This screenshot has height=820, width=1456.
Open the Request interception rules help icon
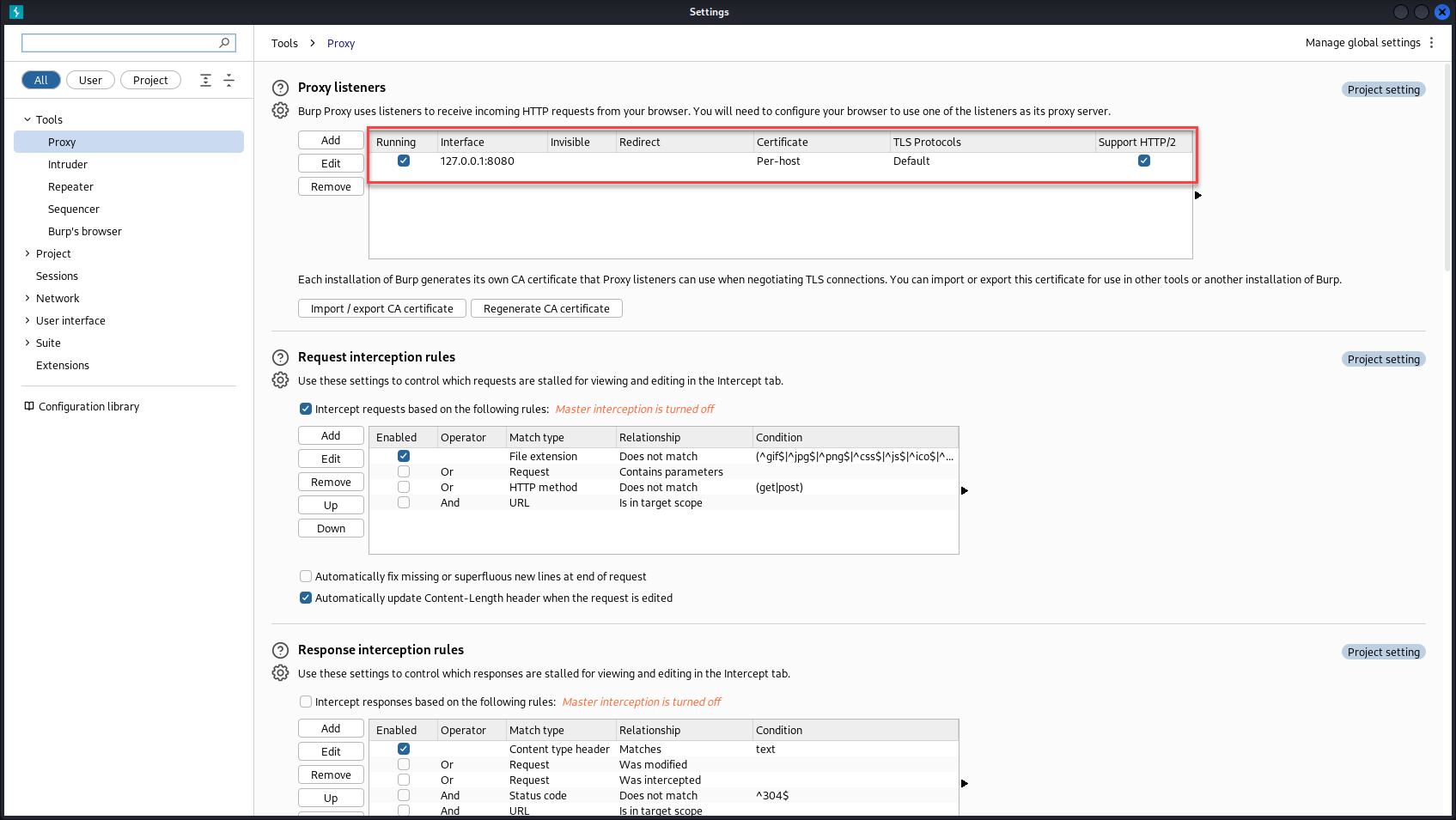click(x=280, y=357)
